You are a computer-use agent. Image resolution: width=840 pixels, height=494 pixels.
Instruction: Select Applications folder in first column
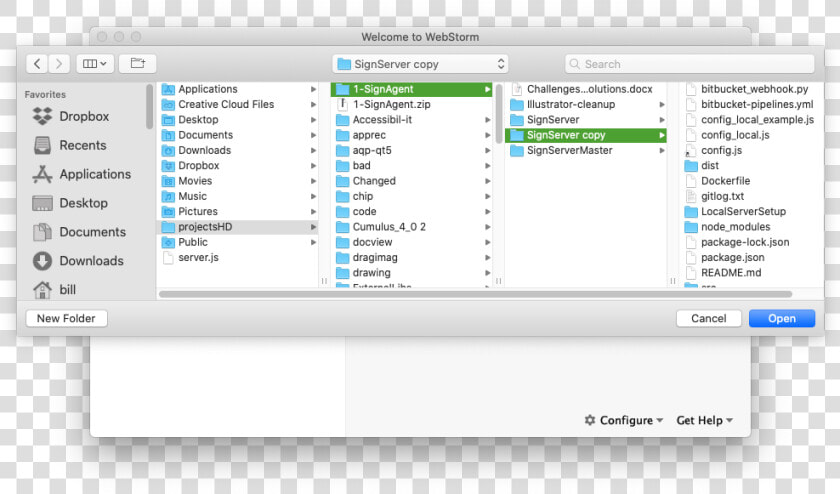(x=238, y=89)
